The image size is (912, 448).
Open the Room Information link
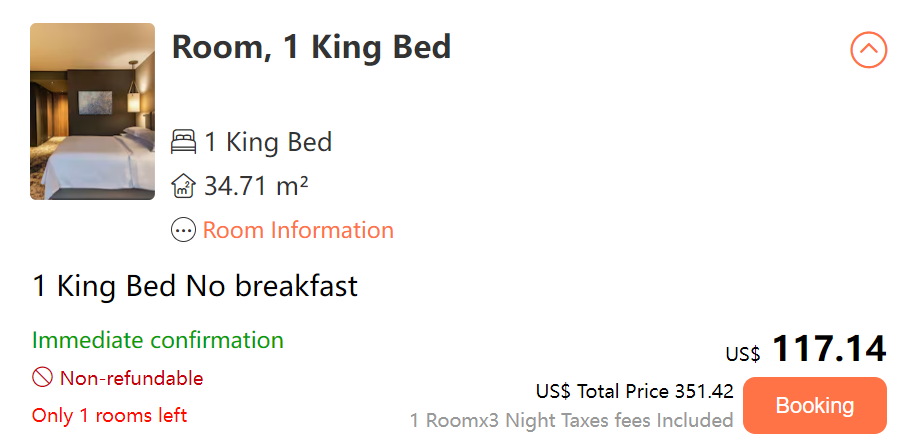(x=298, y=231)
